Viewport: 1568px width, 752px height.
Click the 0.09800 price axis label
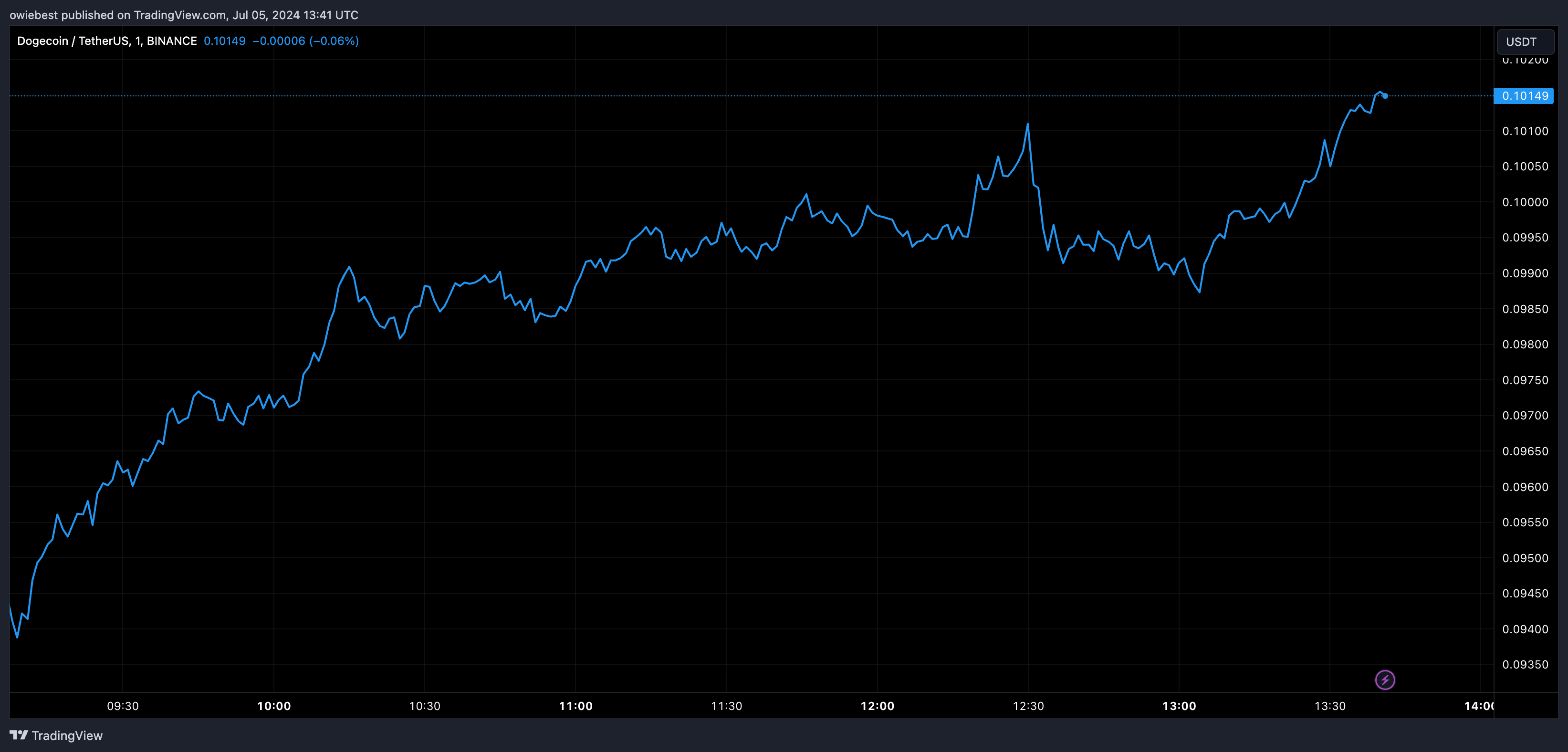point(1525,345)
